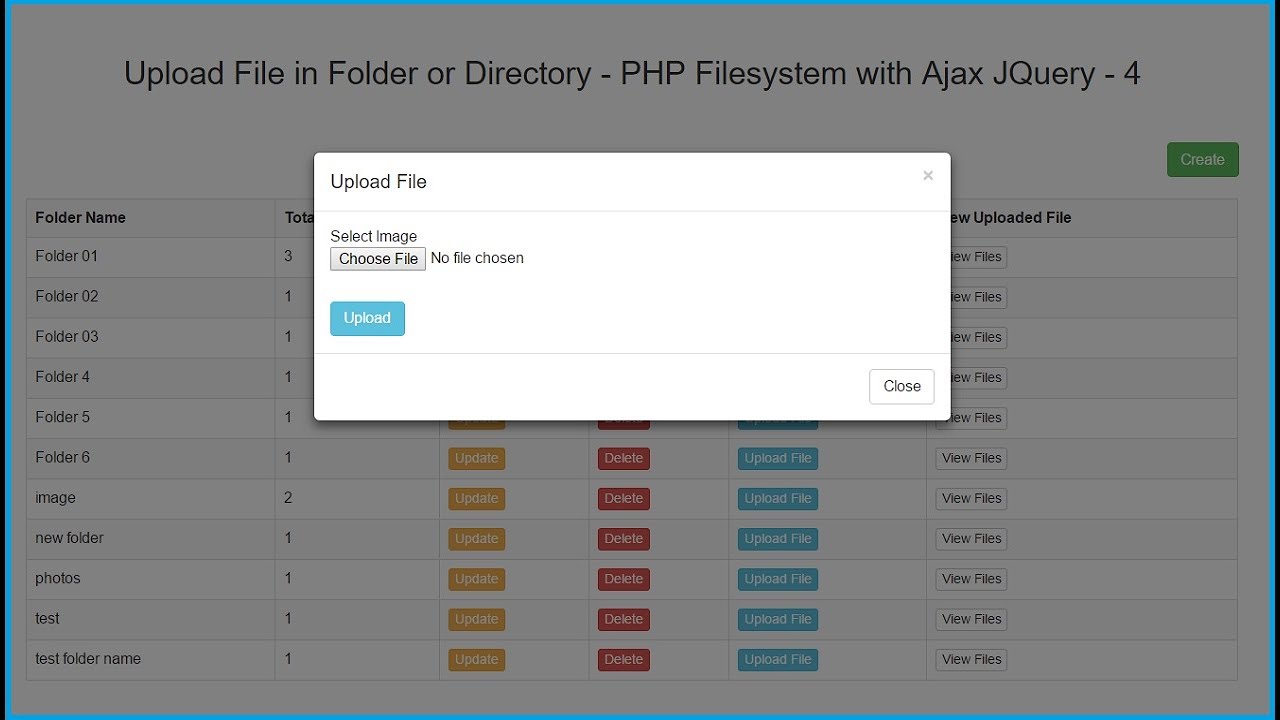This screenshot has height=720, width=1280.
Task: View Files of Folder 6
Action: pos(971,459)
